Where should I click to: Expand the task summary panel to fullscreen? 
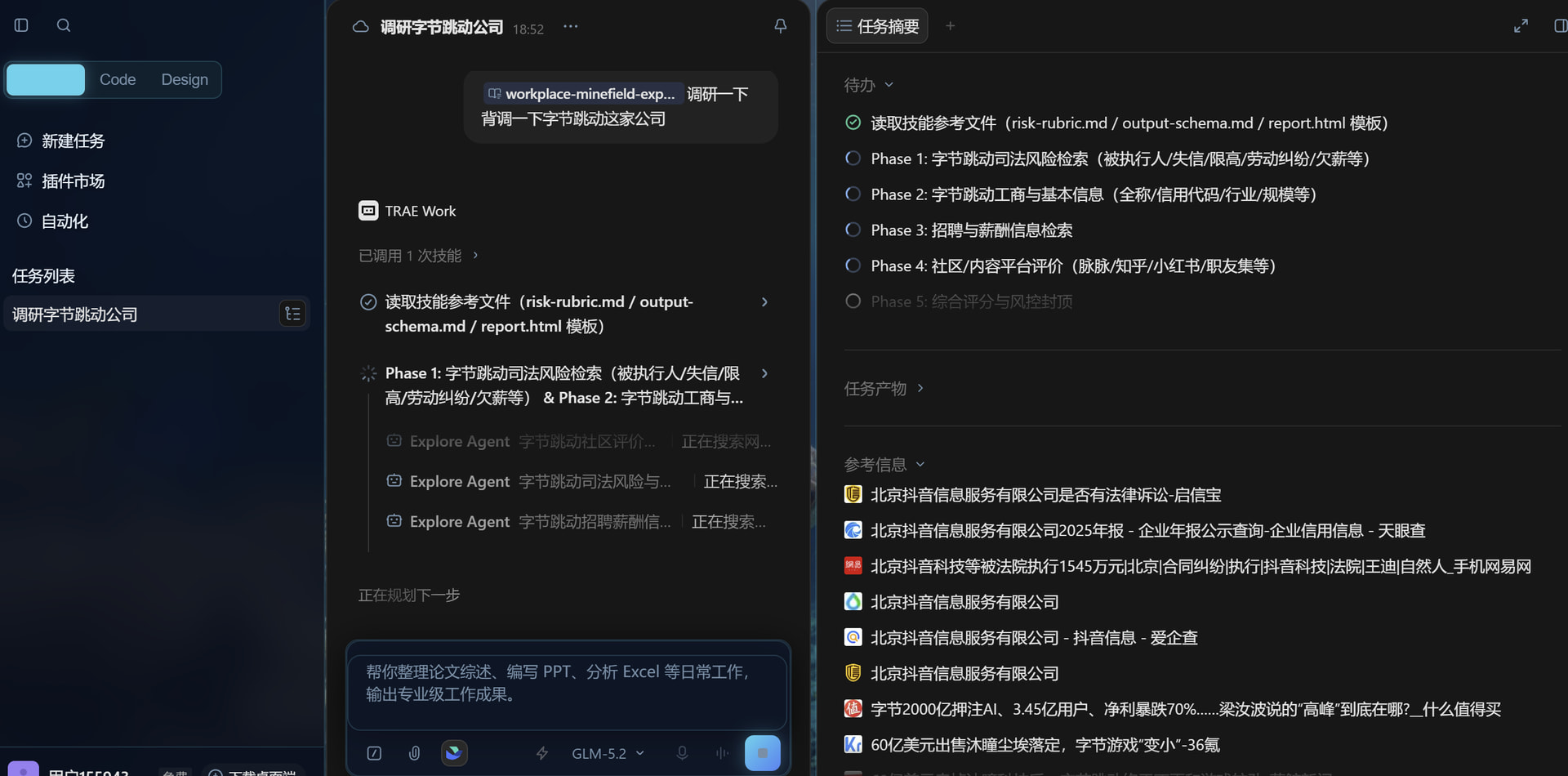point(1521,26)
